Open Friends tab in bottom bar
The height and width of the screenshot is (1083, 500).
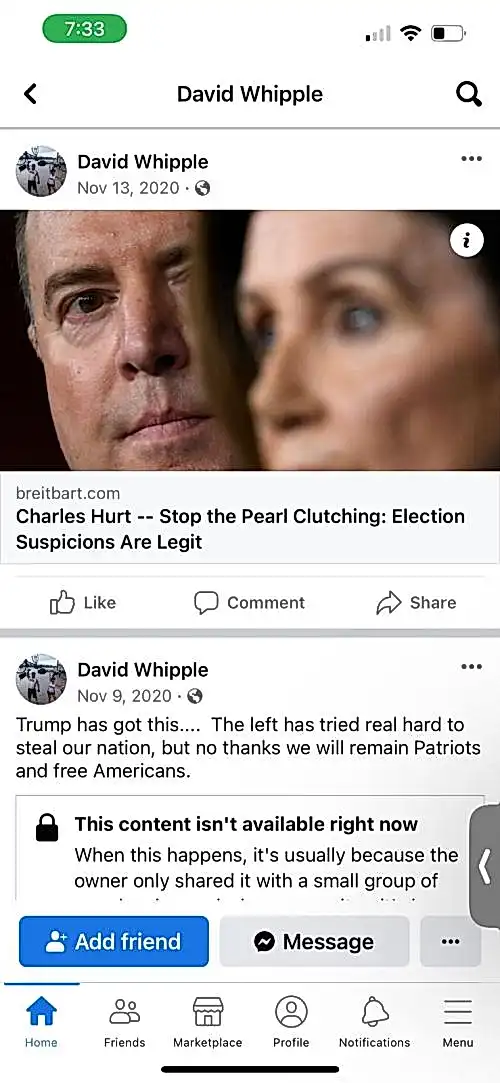click(x=125, y=1023)
